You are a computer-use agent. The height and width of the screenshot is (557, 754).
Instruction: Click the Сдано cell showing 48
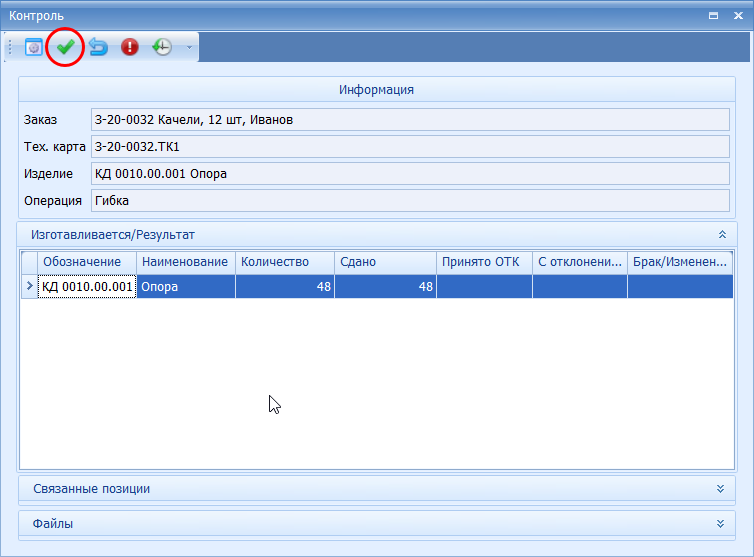click(385, 287)
